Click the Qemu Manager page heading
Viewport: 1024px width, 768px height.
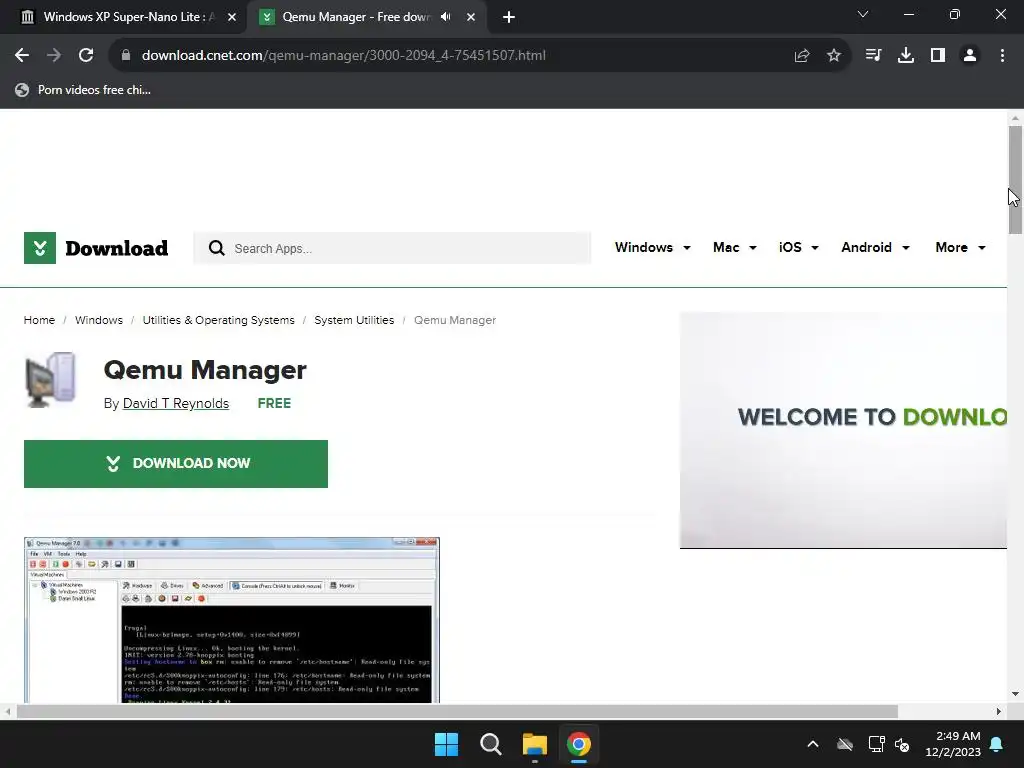[x=205, y=370]
